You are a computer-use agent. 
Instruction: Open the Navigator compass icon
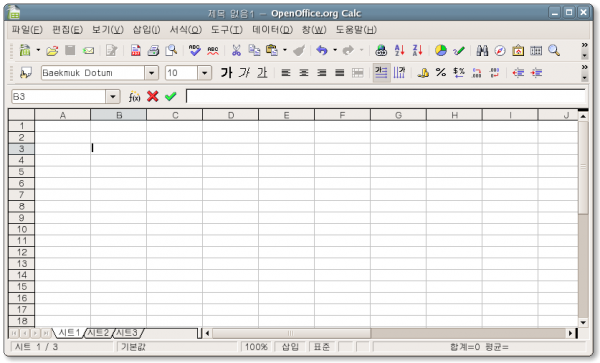500,50
